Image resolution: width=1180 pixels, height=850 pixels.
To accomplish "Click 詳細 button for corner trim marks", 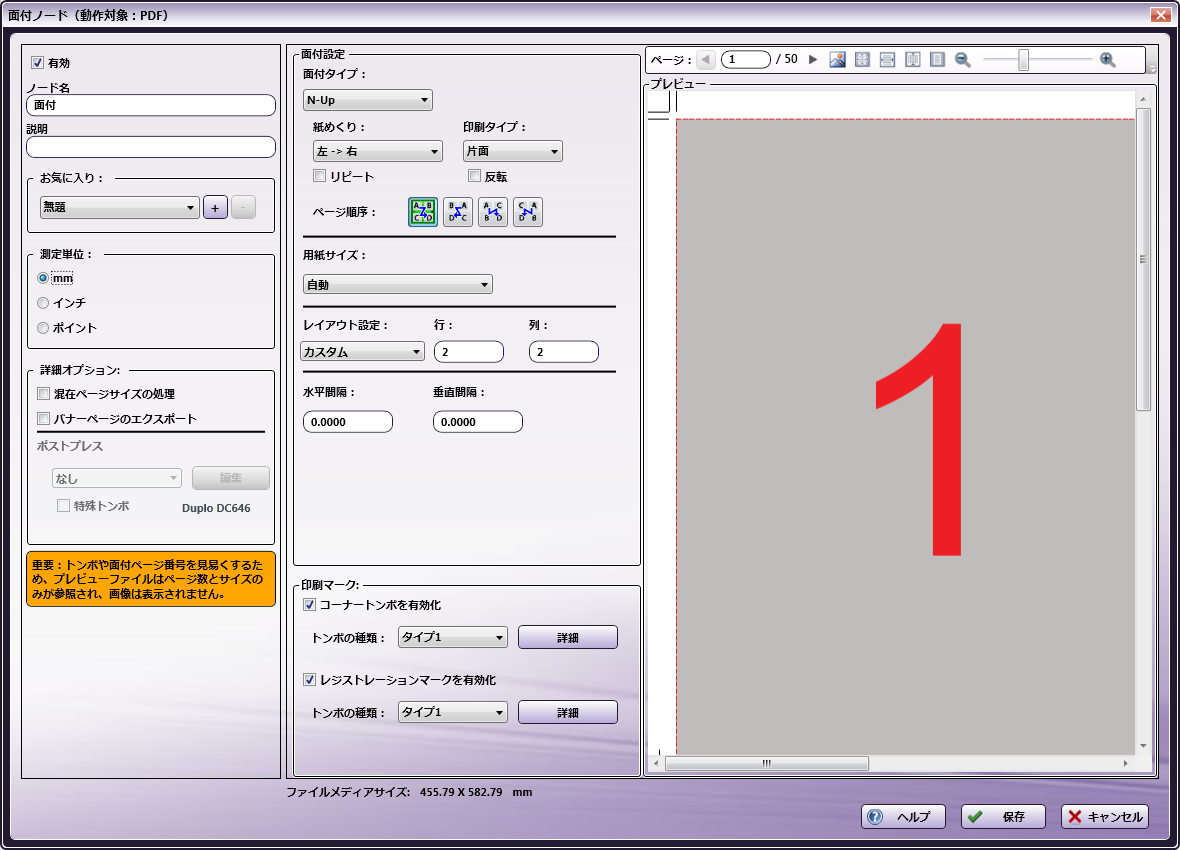I will (x=568, y=638).
